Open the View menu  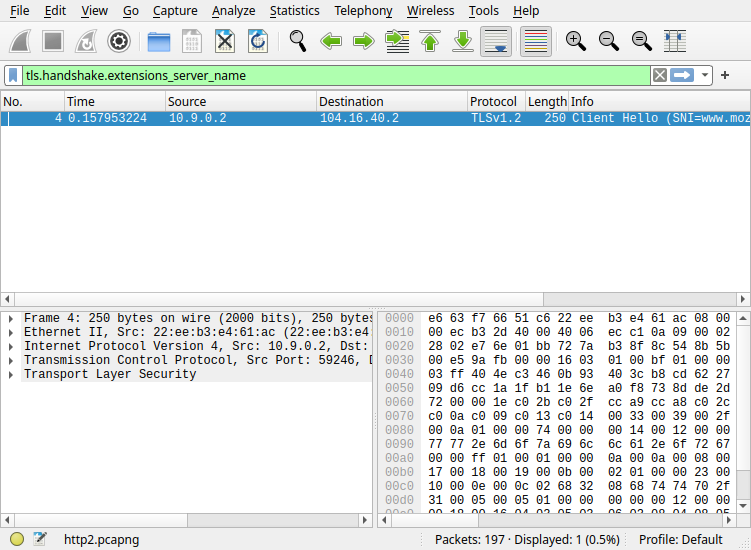(x=94, y=11)
